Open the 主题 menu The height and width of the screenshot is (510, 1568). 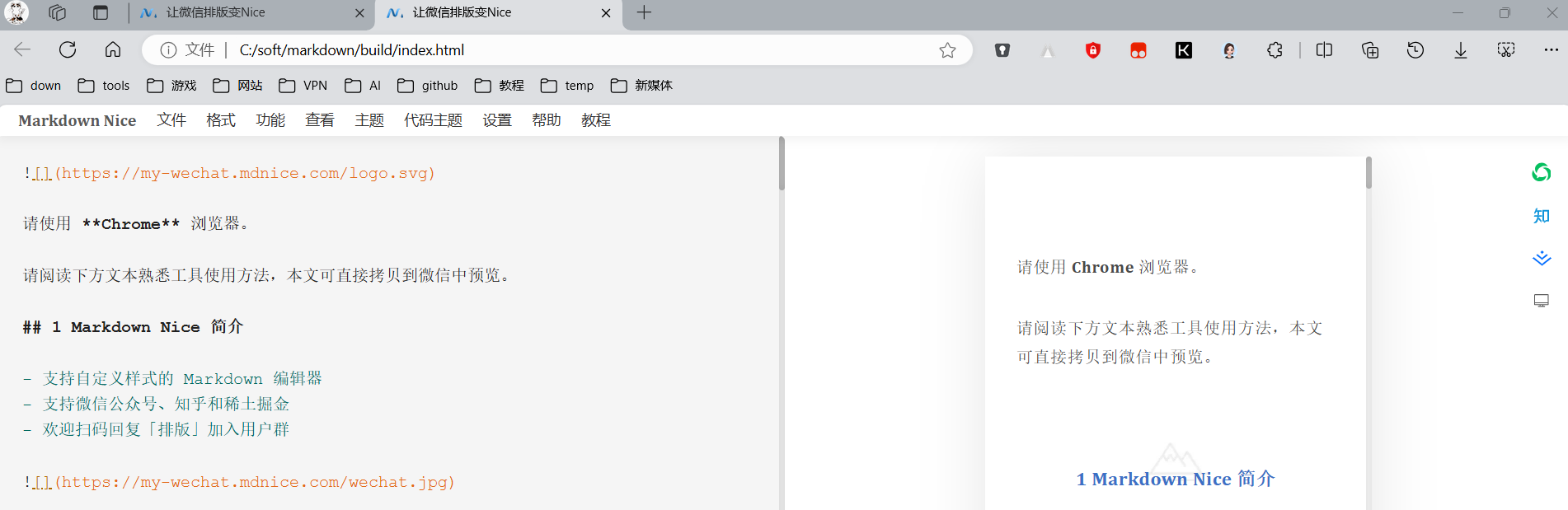(x=369, y=120)
